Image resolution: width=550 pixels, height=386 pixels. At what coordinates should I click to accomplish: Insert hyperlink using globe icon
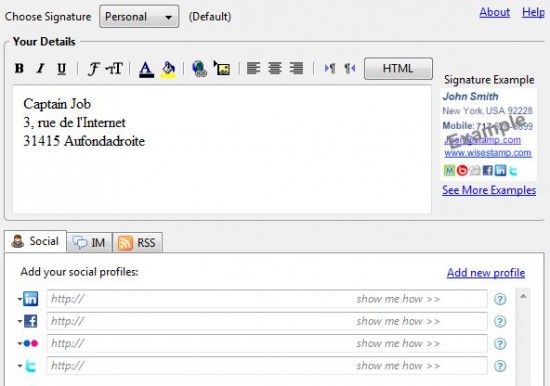click(200, 68)
